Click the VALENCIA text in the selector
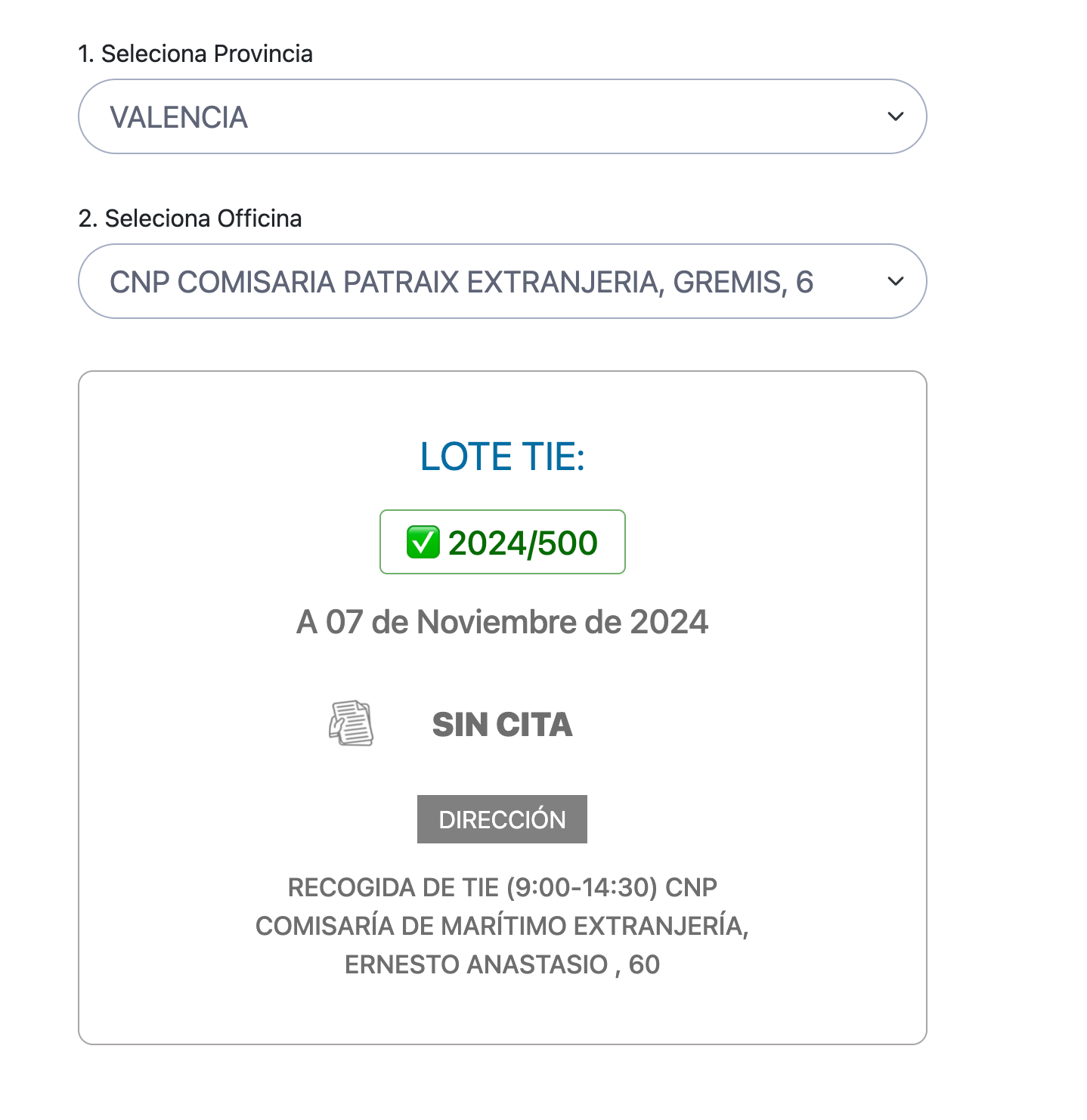 click(179, 117)
